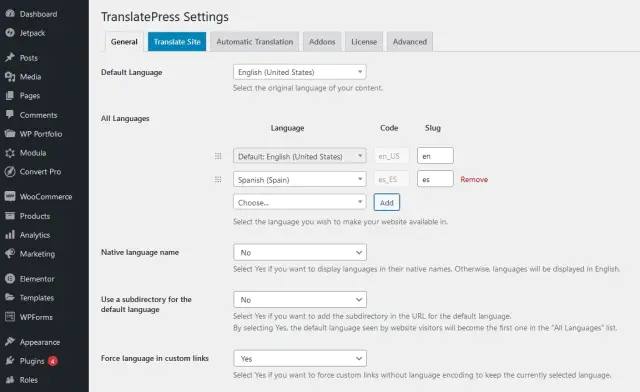This screenshot has width=640, height=392.
Task: Click the disabled es_ES code field
Action: tap(391, 179)
